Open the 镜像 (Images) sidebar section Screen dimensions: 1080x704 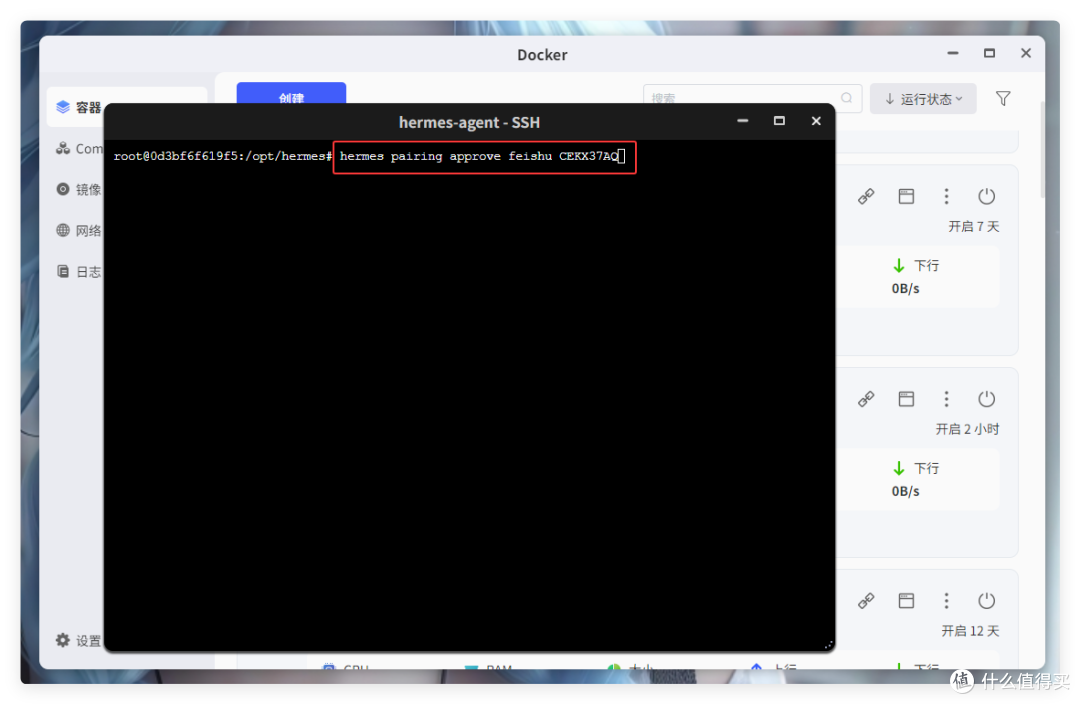(78, 189)
